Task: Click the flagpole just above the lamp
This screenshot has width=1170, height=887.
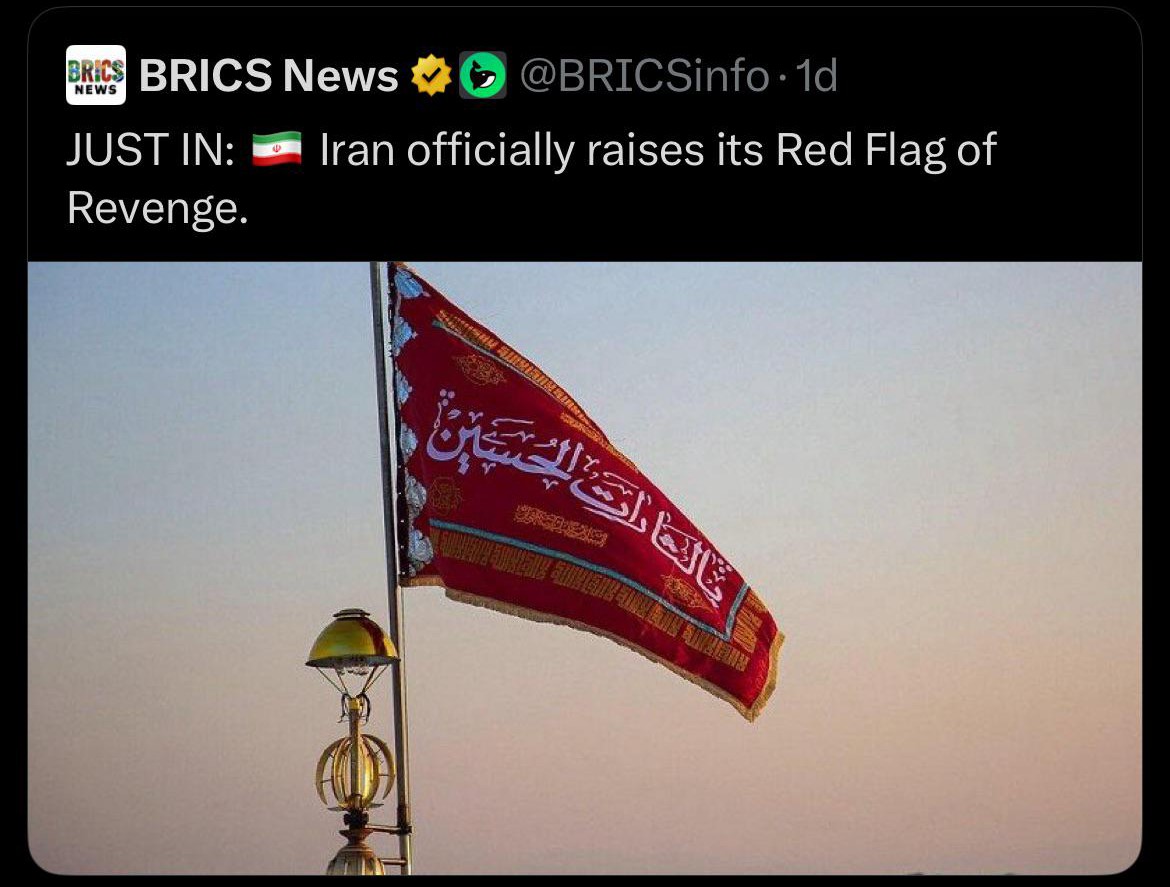Action: pyautogui.click(x=389, y=522)
